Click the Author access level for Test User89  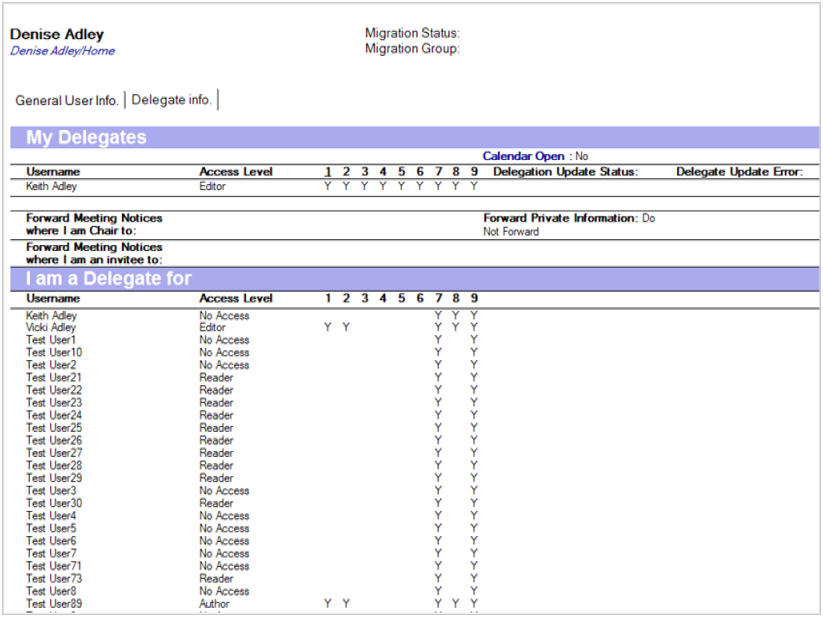(214, 604)
